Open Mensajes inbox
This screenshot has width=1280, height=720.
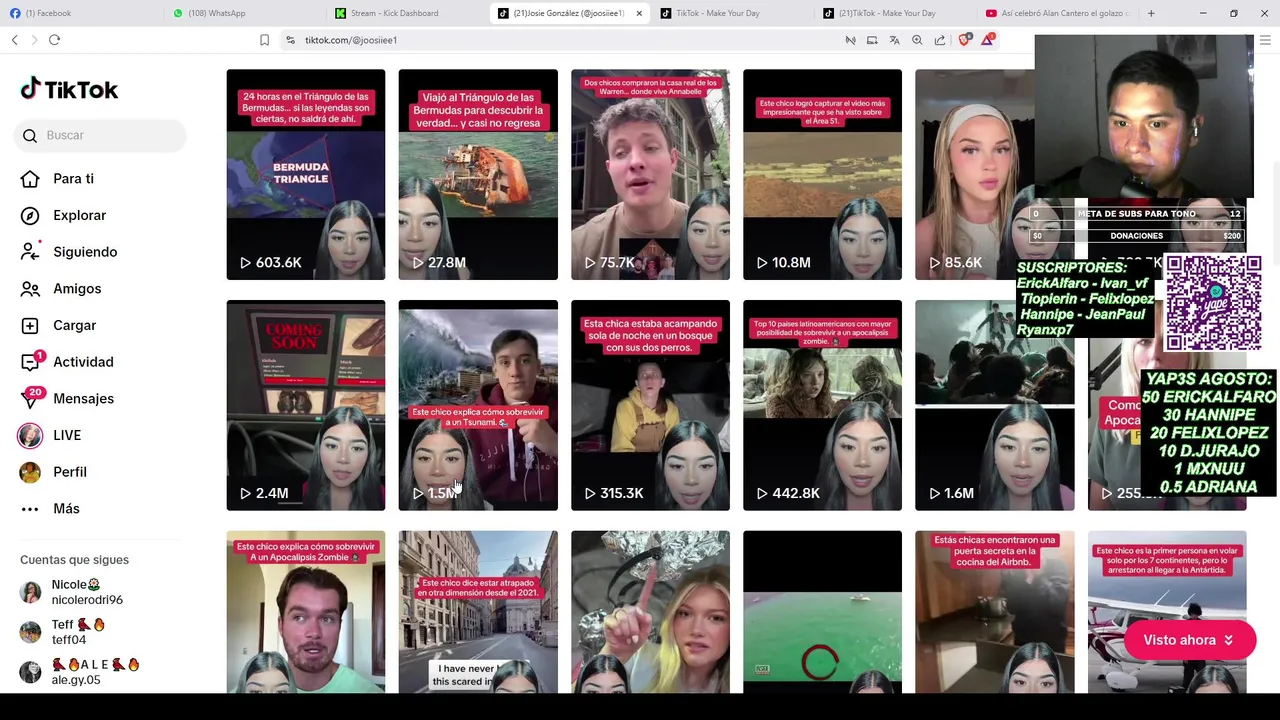pos(83,398)
